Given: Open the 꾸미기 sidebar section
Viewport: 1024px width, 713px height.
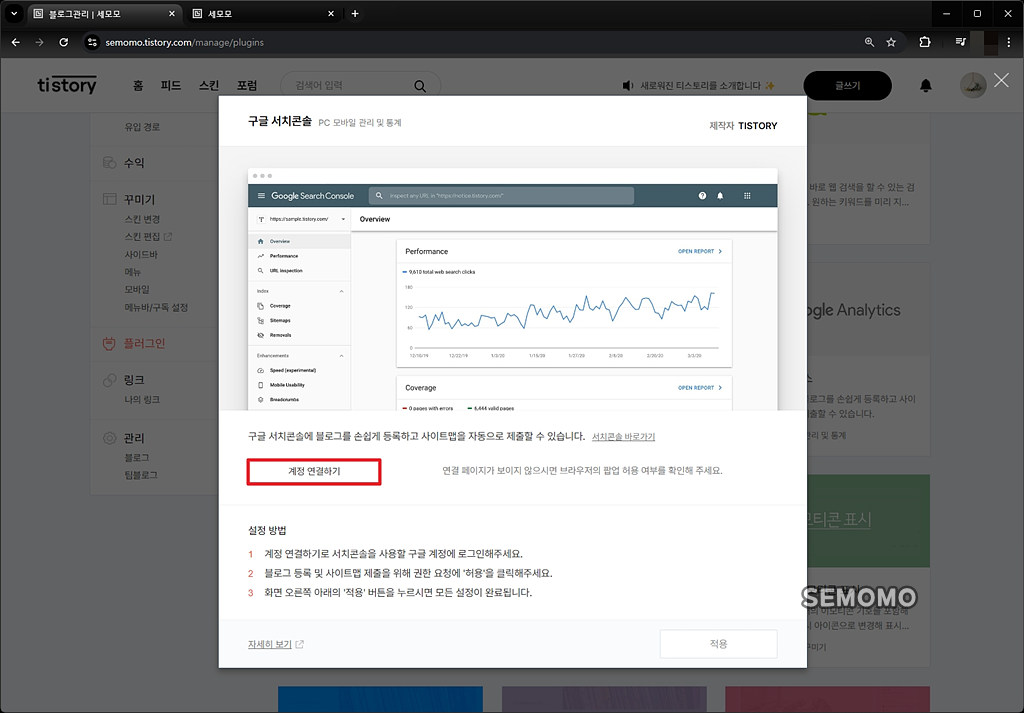Looking at the screenshot, I should [x=139, y=199].
